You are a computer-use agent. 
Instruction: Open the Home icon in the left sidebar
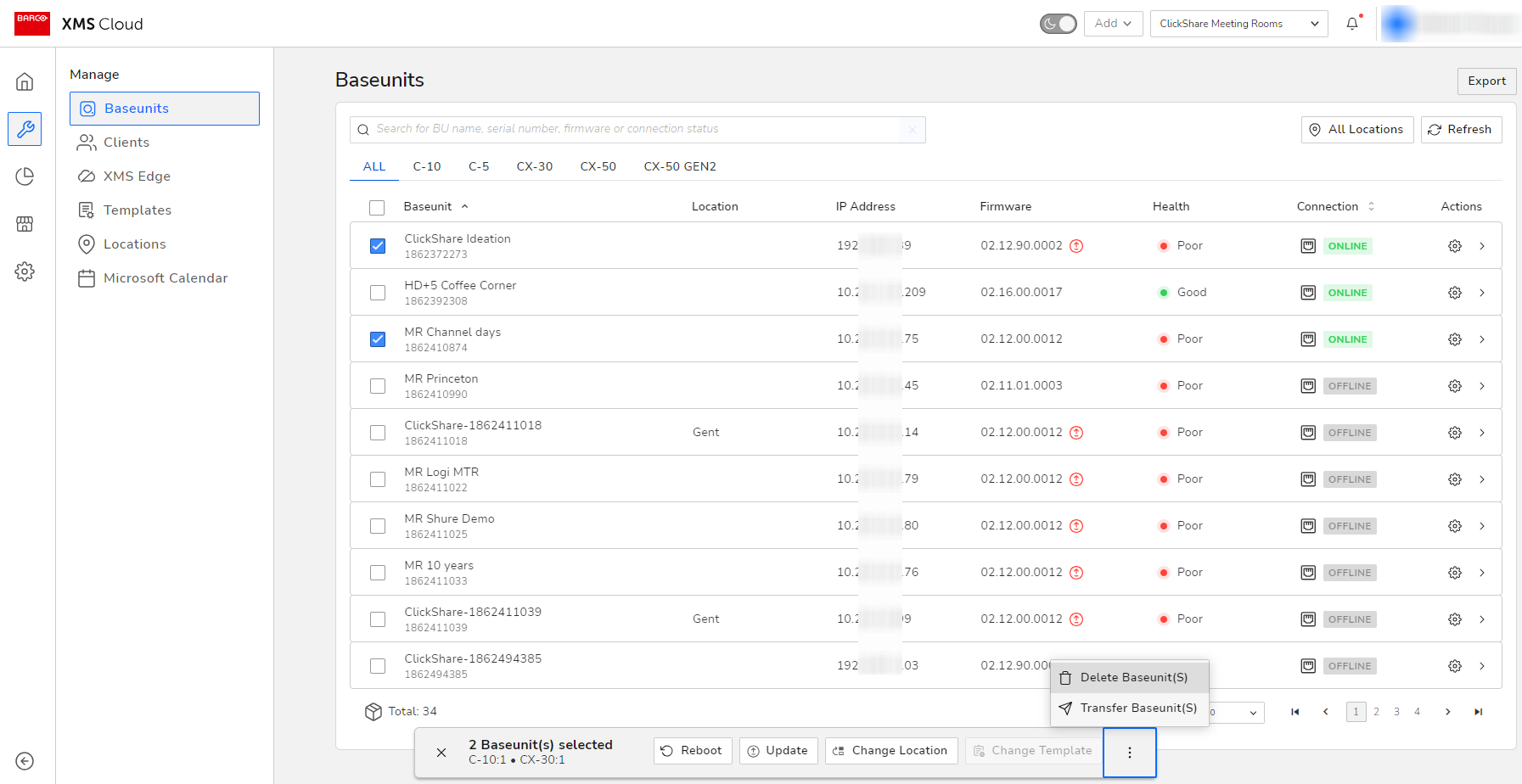25,81
